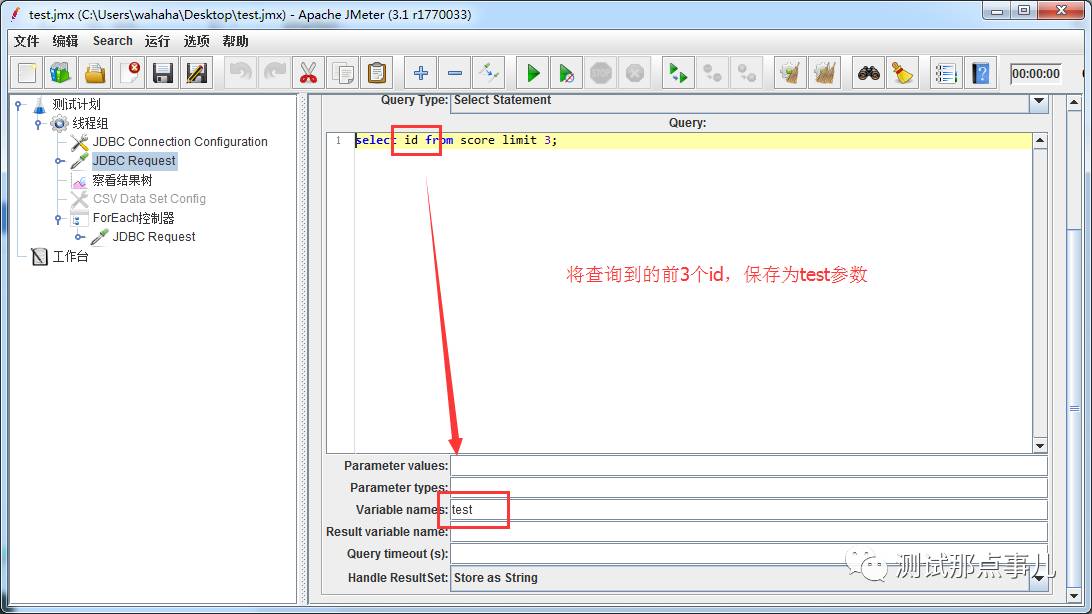
Task: Click the Parameter values field
Action: (749, 466)
